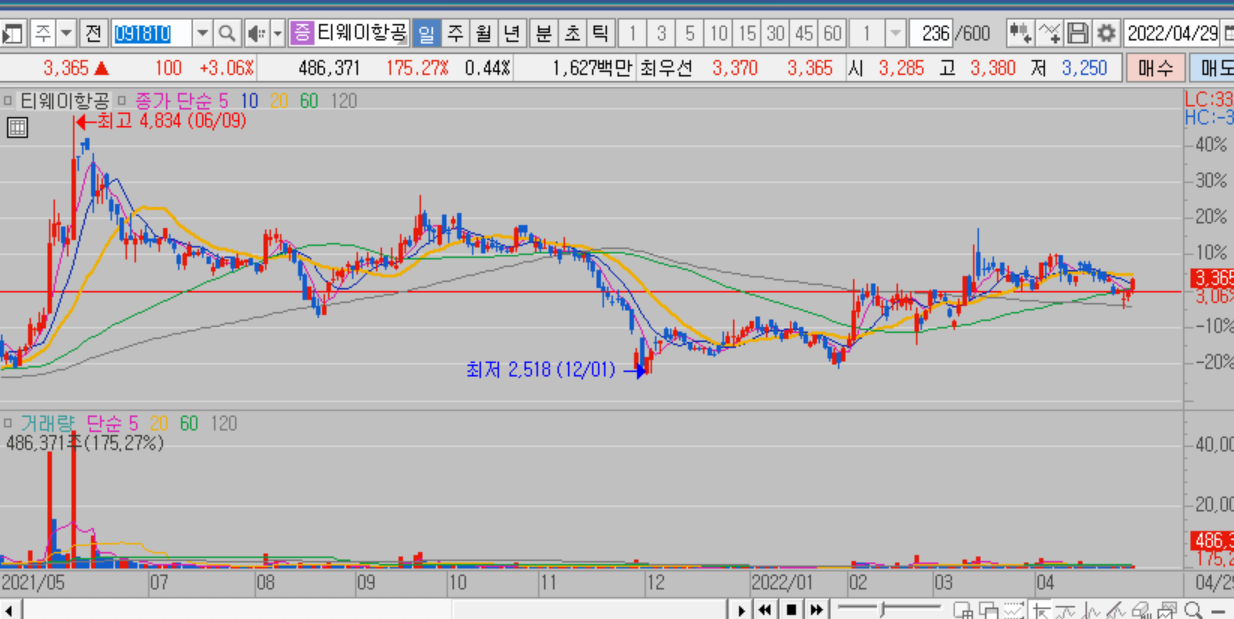The image size is (1234, 619).
Task: Click the overlapping windows icon
Action: pyautogui.click(x=989, y=610)
